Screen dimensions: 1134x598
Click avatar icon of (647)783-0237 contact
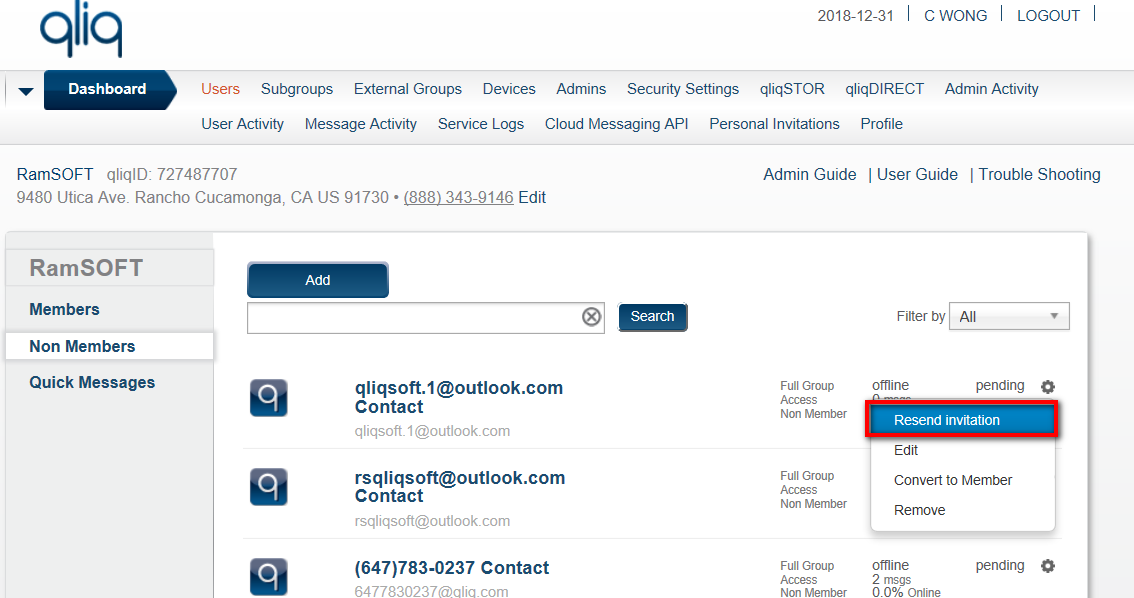pyautogui.click(x=268, y=576)
